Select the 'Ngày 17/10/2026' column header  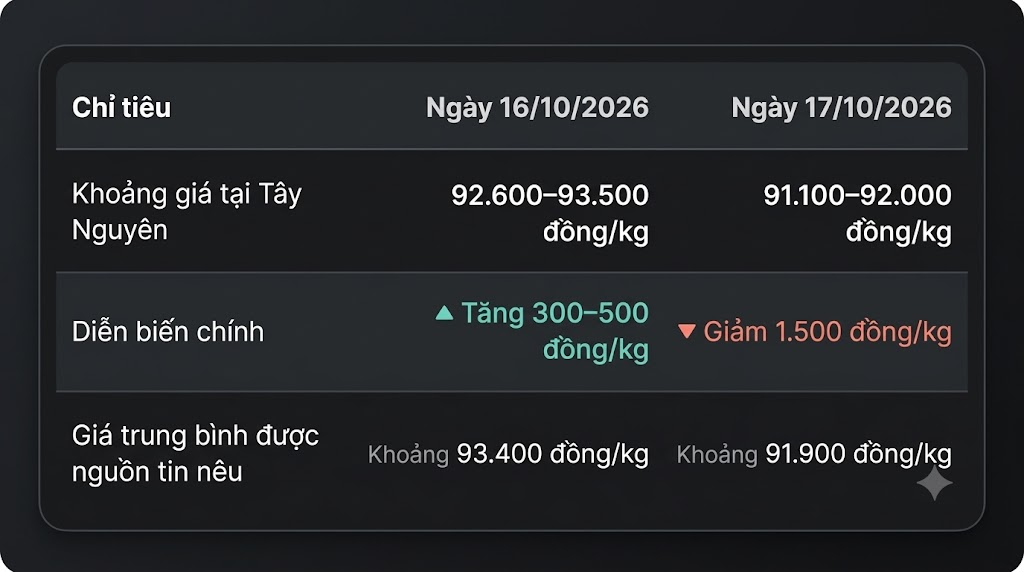[x=841, y=108]
